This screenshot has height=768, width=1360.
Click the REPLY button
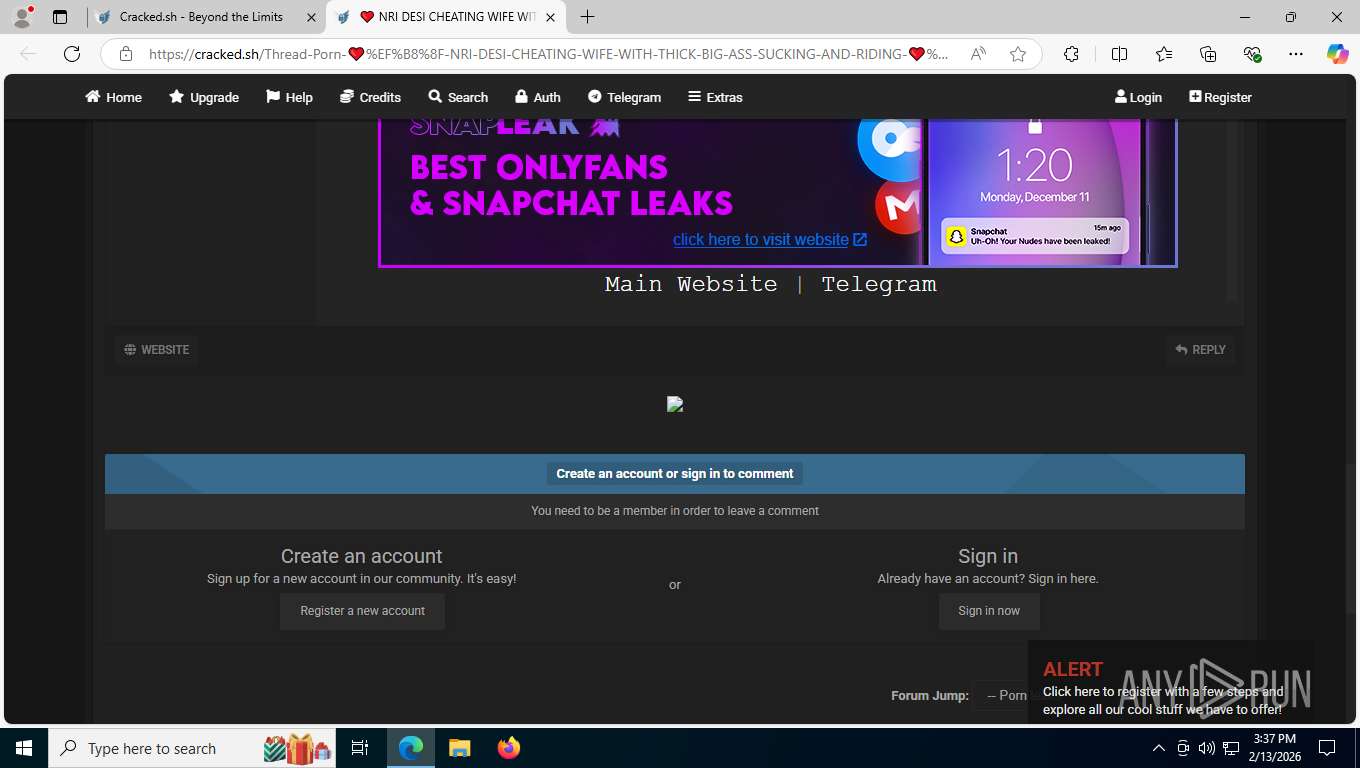(1200, 350)
